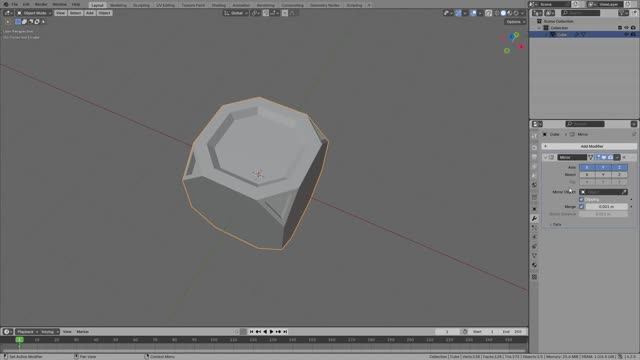
Task: Open the Object Mode dropdown
Action: point(34,13)
